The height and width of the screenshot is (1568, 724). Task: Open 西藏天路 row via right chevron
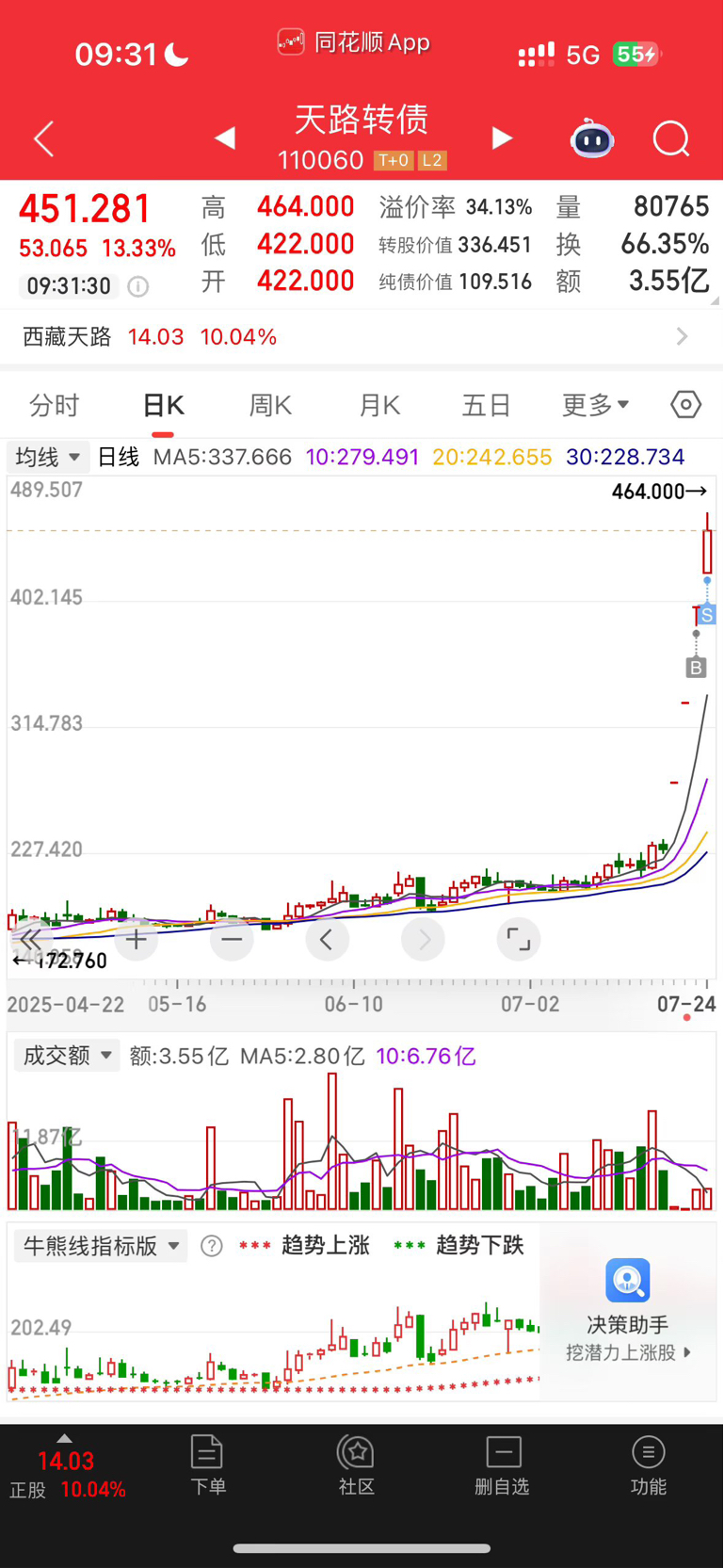[683, 336]
